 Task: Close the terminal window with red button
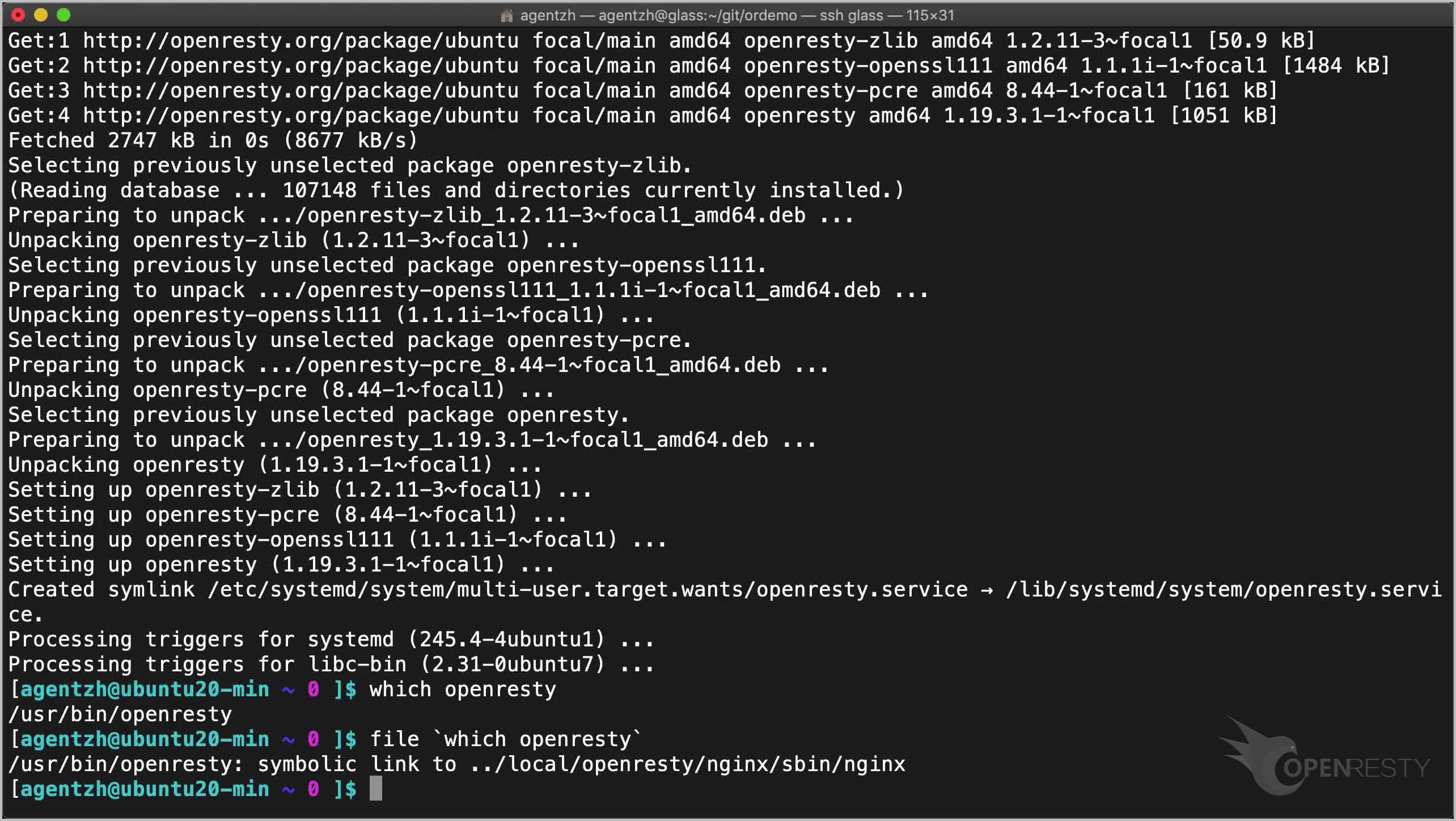click(18, 15)
